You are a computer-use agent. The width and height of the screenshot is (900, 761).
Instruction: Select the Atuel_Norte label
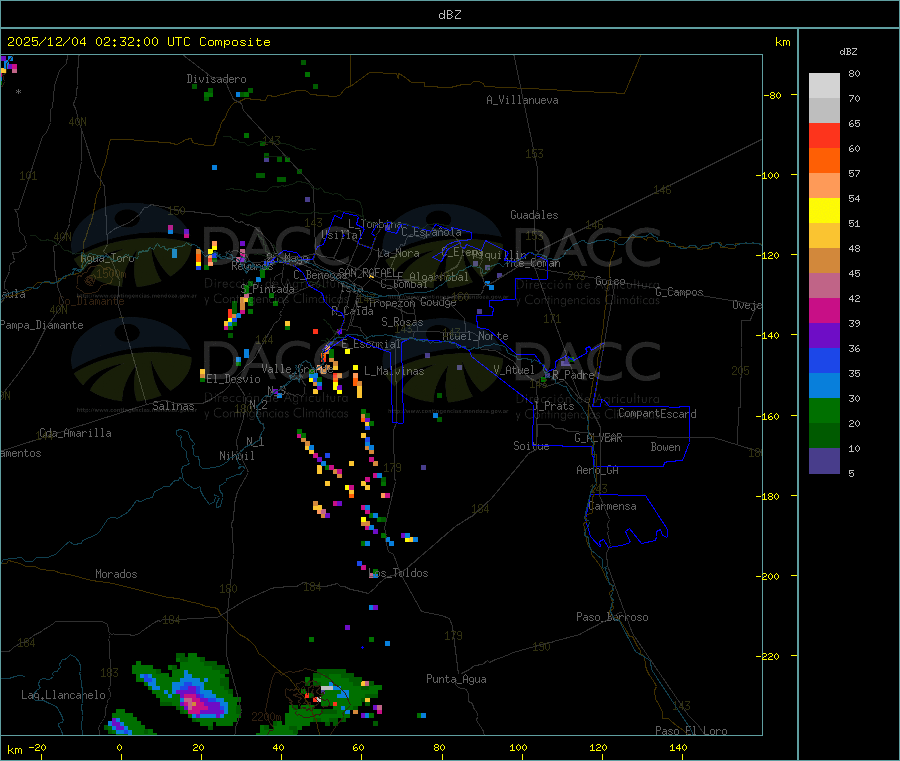pyautogui.click(x=475, y=336)
